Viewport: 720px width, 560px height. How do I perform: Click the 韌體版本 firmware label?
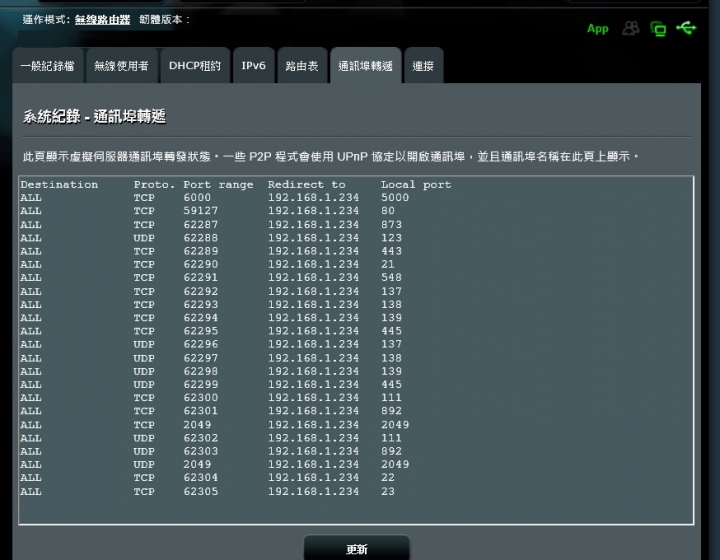pyautogui.click(x=164, y=20)
